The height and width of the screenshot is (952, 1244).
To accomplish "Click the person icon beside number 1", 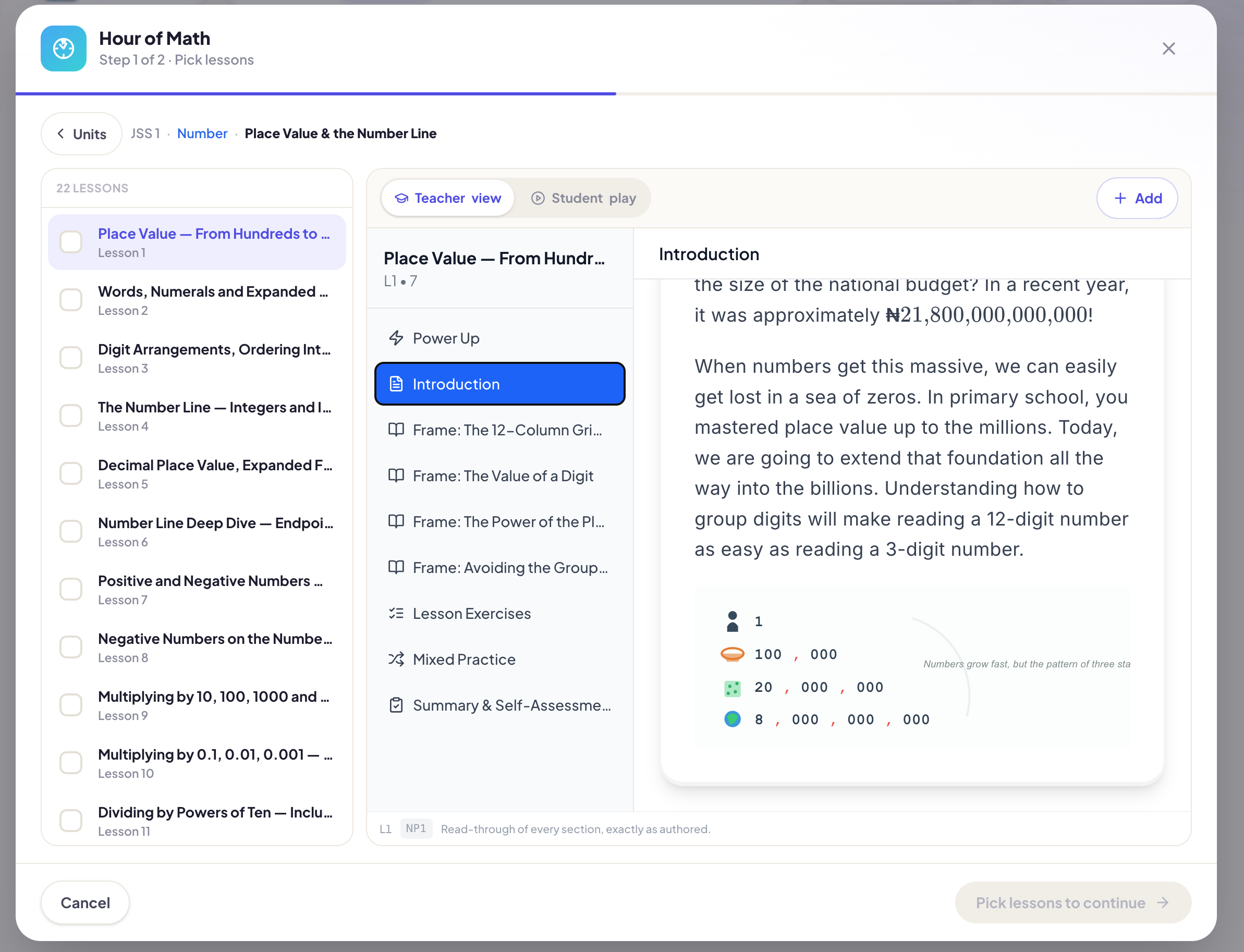I will coord(732,621).
